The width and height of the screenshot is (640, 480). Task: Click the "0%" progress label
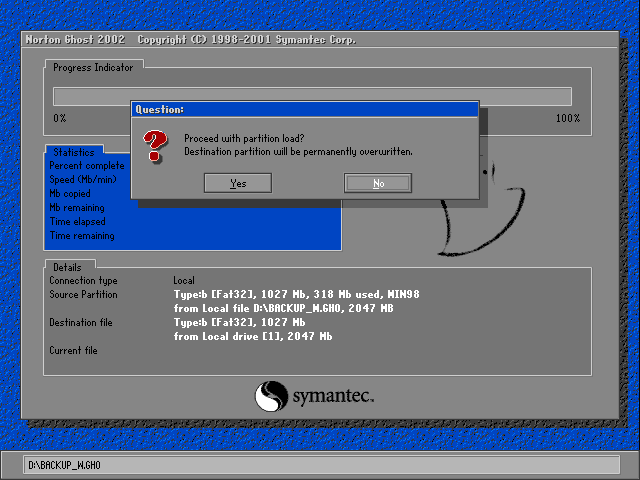pos(60,118)
